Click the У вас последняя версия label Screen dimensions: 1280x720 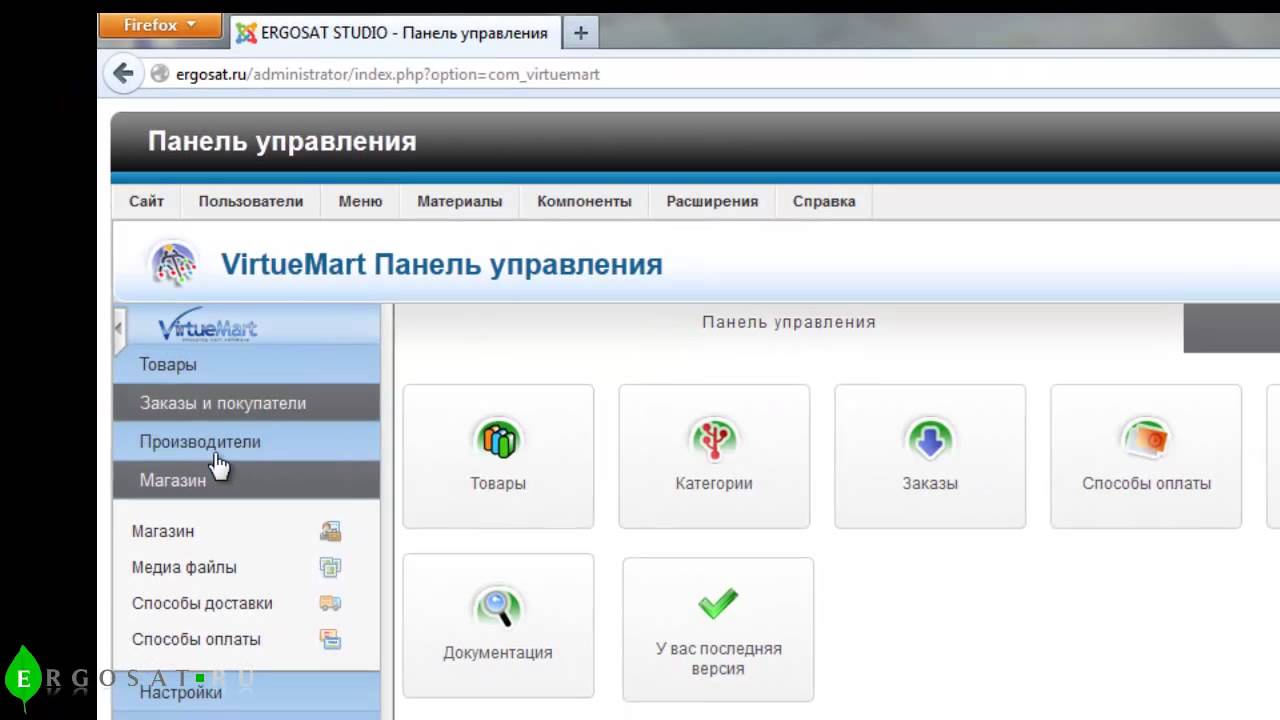click(718, 658)
